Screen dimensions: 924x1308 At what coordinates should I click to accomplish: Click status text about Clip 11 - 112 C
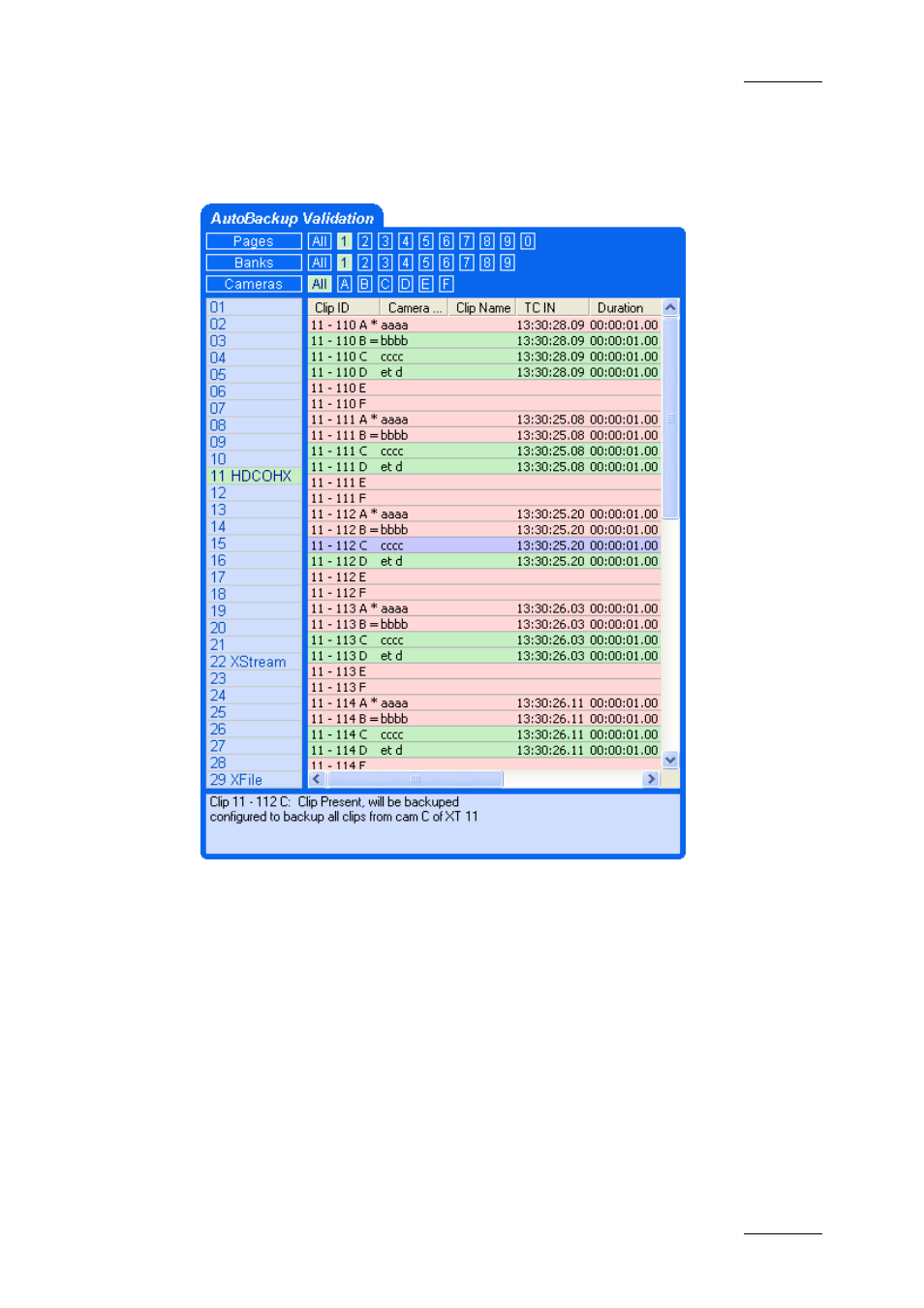334,802
